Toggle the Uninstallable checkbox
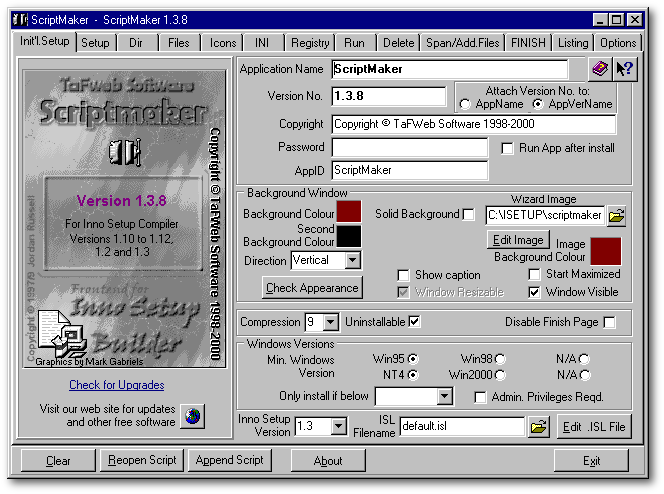Screen dimensions: 664x494 click(414, 322)
